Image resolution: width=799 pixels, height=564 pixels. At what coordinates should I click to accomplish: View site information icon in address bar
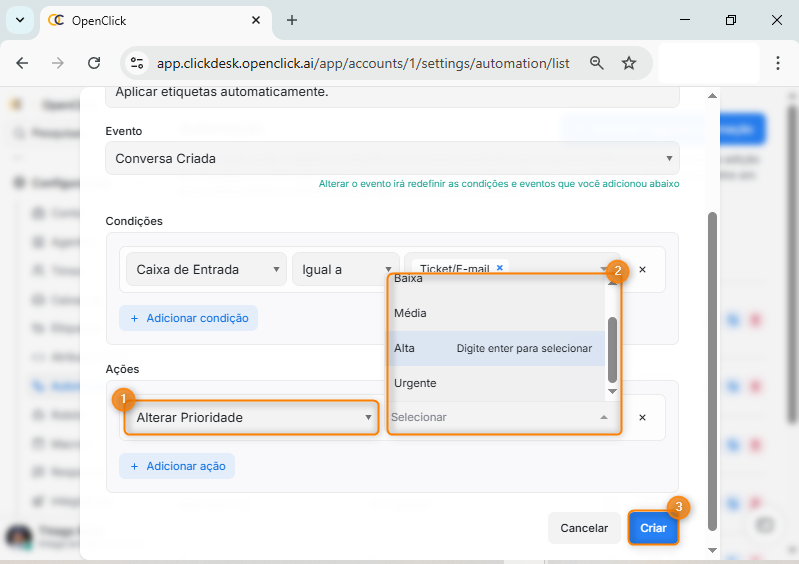(137, 63)
